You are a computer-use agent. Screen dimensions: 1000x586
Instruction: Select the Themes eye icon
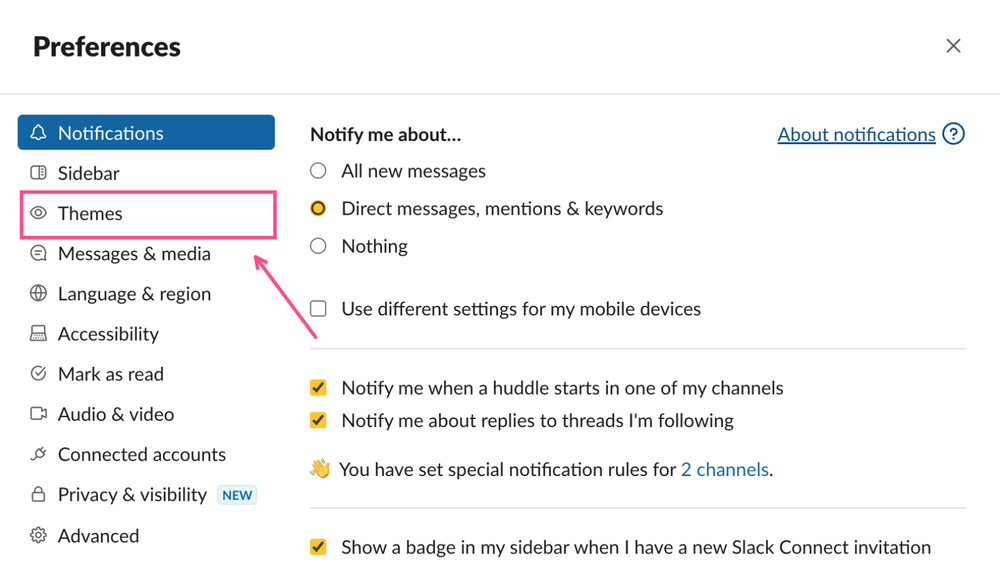pos(40,213)
